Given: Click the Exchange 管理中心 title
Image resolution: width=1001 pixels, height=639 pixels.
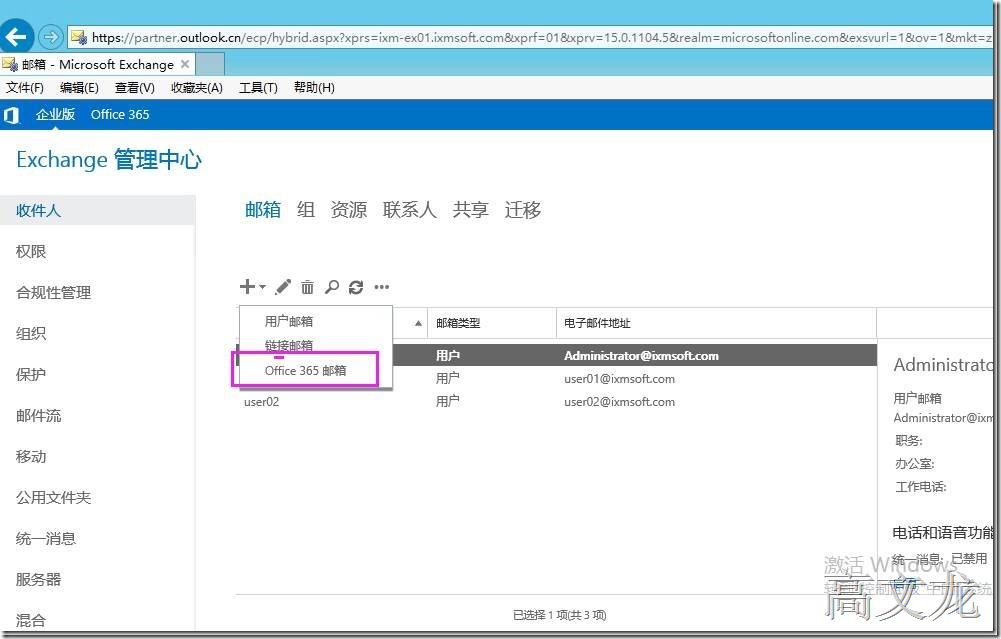Looking at the screenshot, I should (109, 160).
